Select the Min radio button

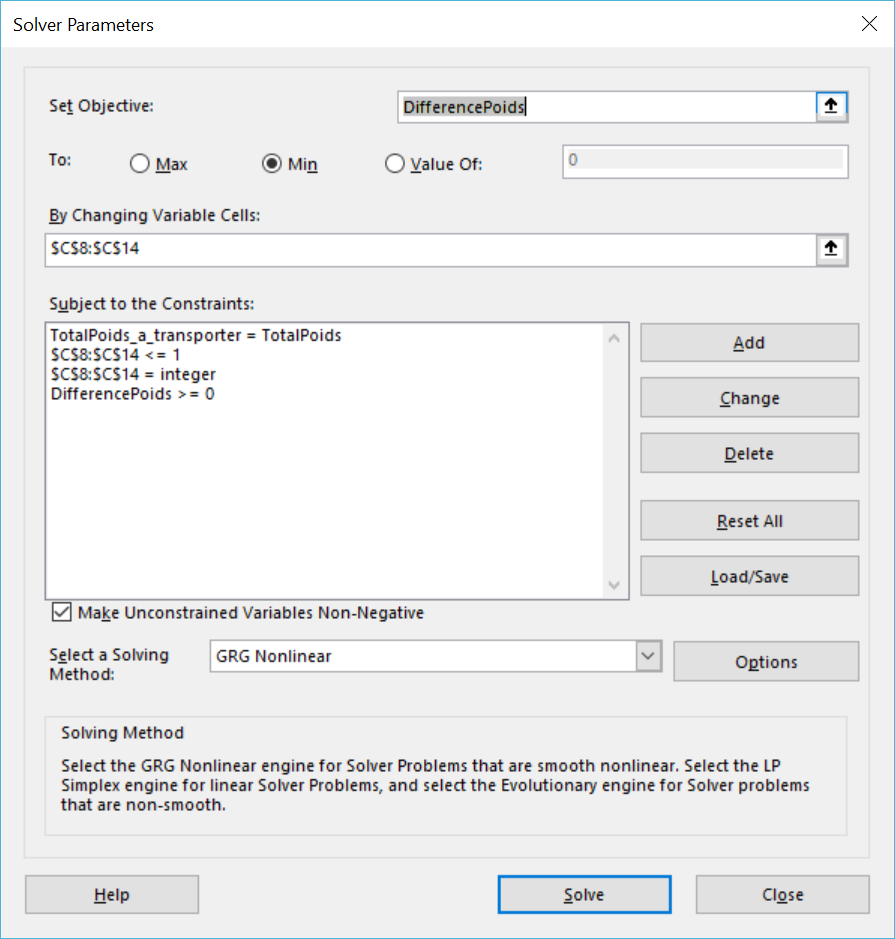(271, 164)
